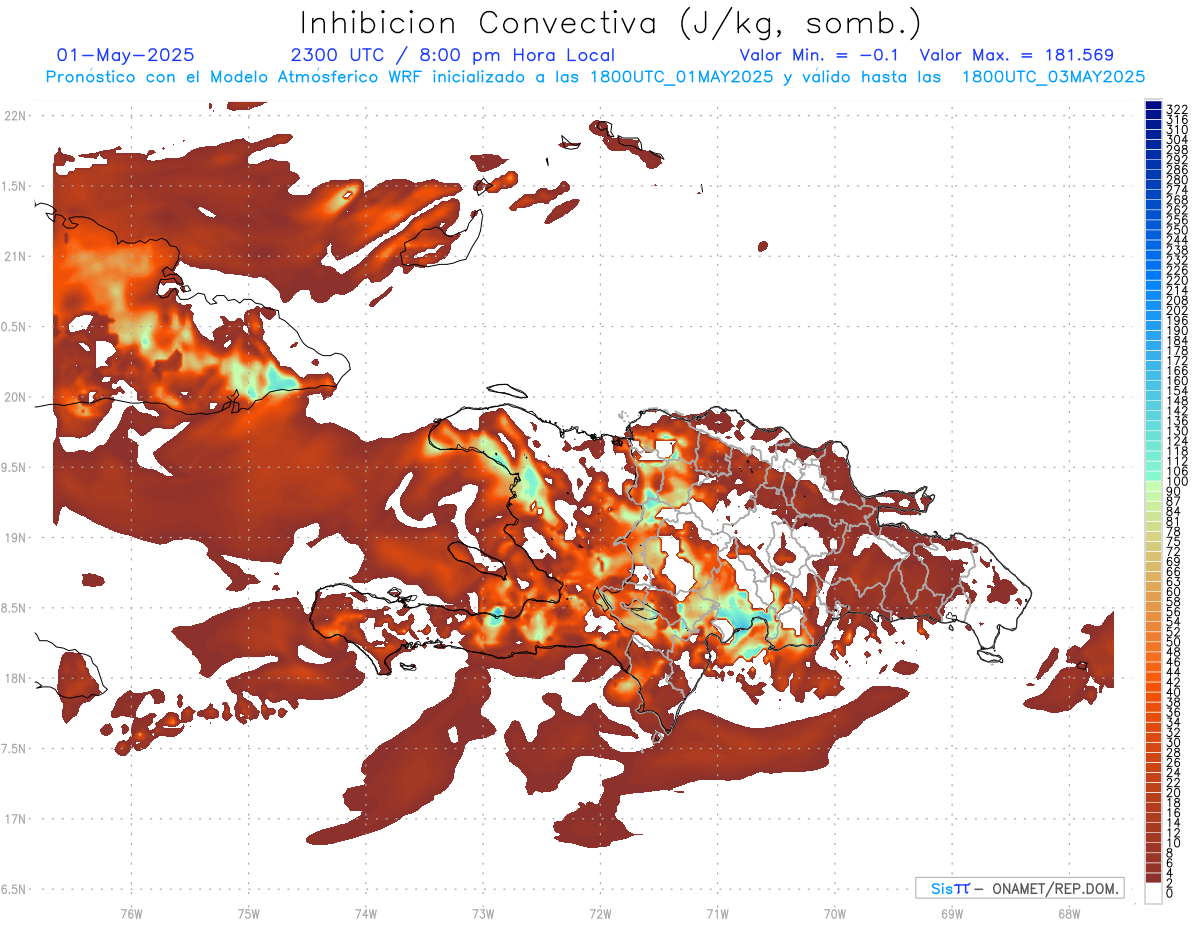The height and width of the screenshot is (927, 1200).
Task: Click the "2300 UTC / 8:00 pm Hora Local" text
Action: coord(452,55)
